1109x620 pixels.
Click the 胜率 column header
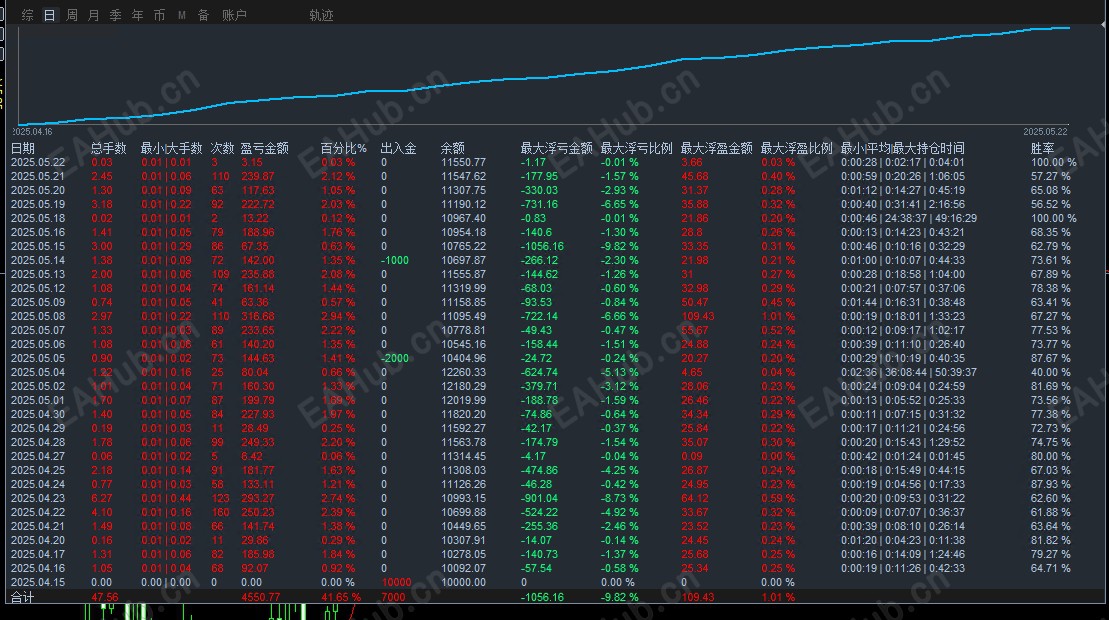coord(1043,148)
